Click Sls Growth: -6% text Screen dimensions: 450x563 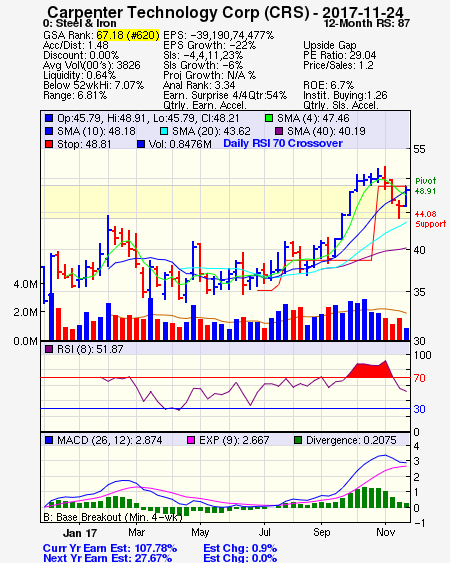(203, 65)
